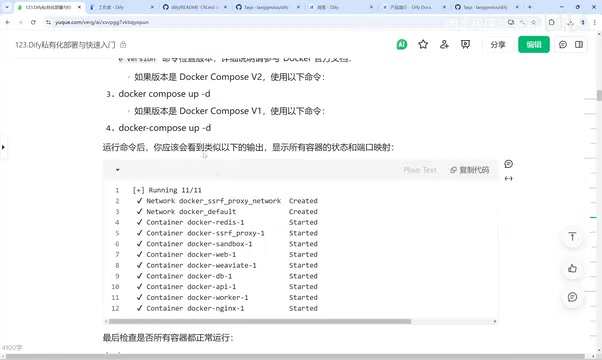Image resolution: width=602 pixels, height=360 pixels.
Task: Open the add collaborator icon
Action: 444,45
